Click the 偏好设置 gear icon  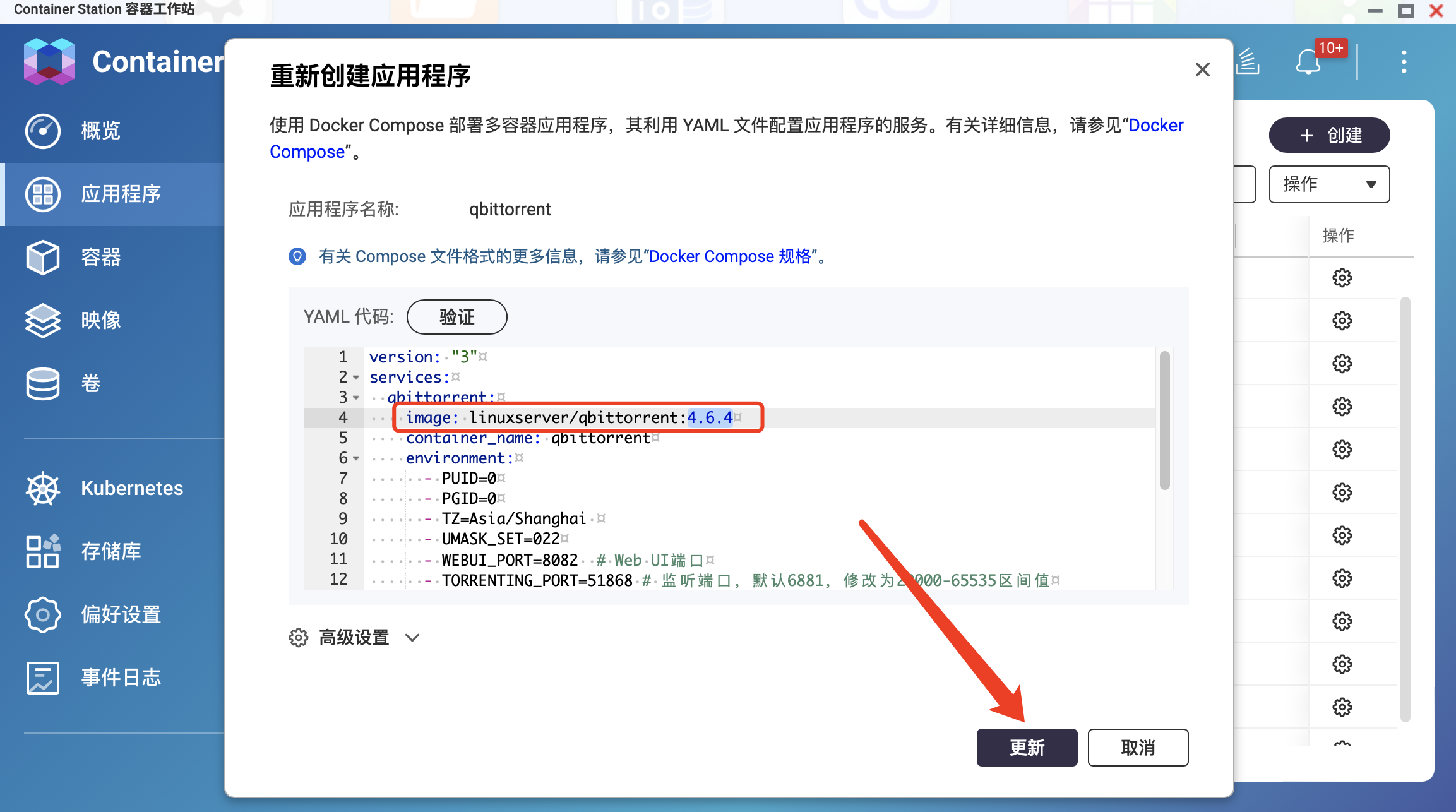coord(43,614)
